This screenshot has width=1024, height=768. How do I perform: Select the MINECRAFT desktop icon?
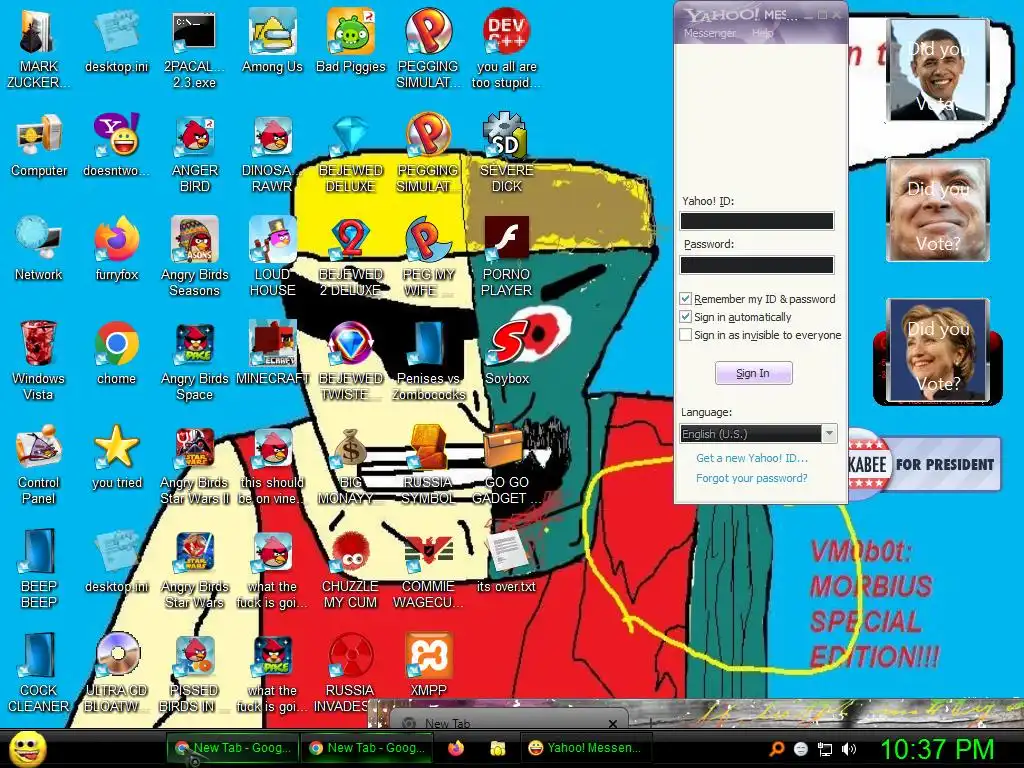272,353
